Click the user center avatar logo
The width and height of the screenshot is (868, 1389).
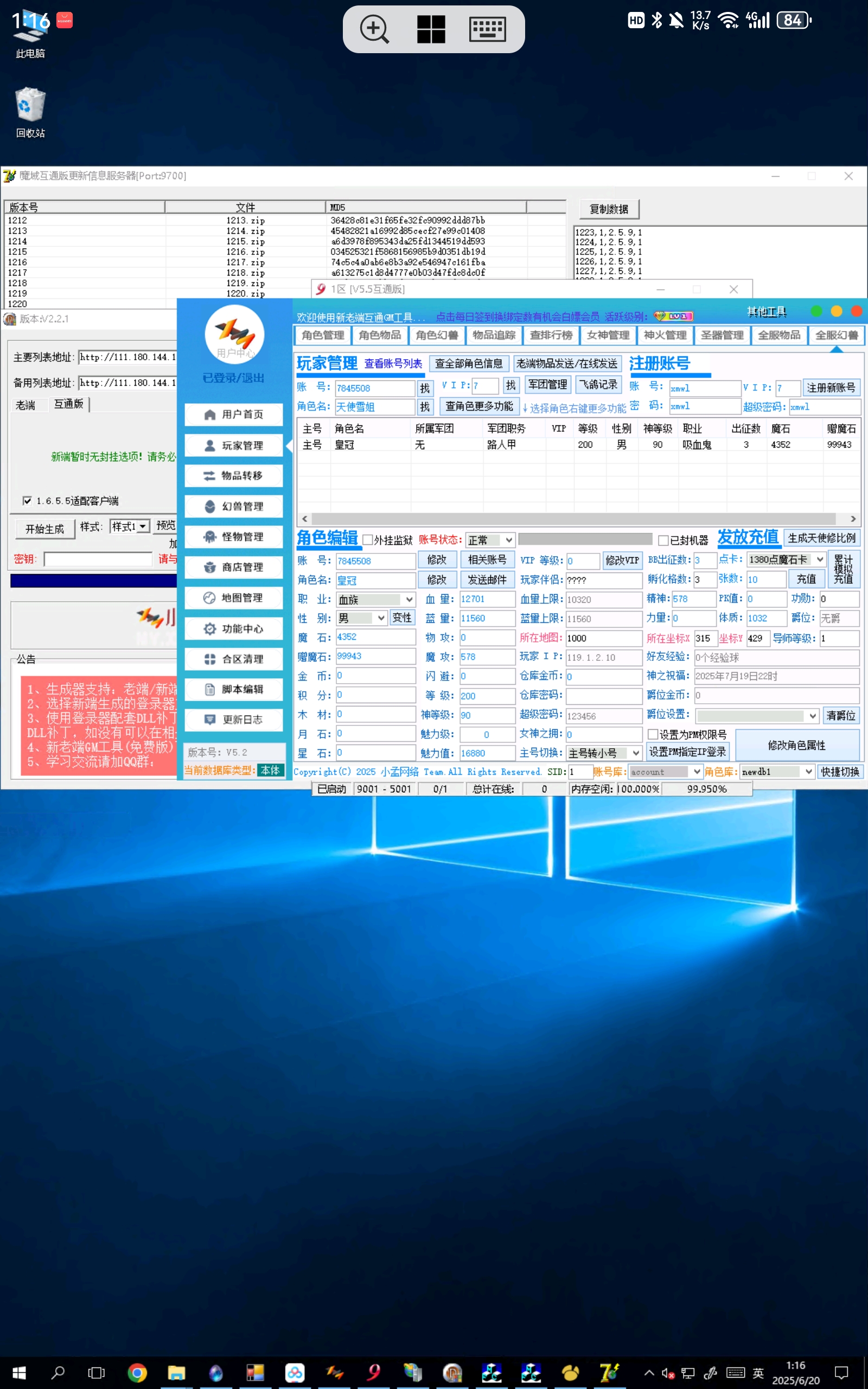tap(234, 334)
